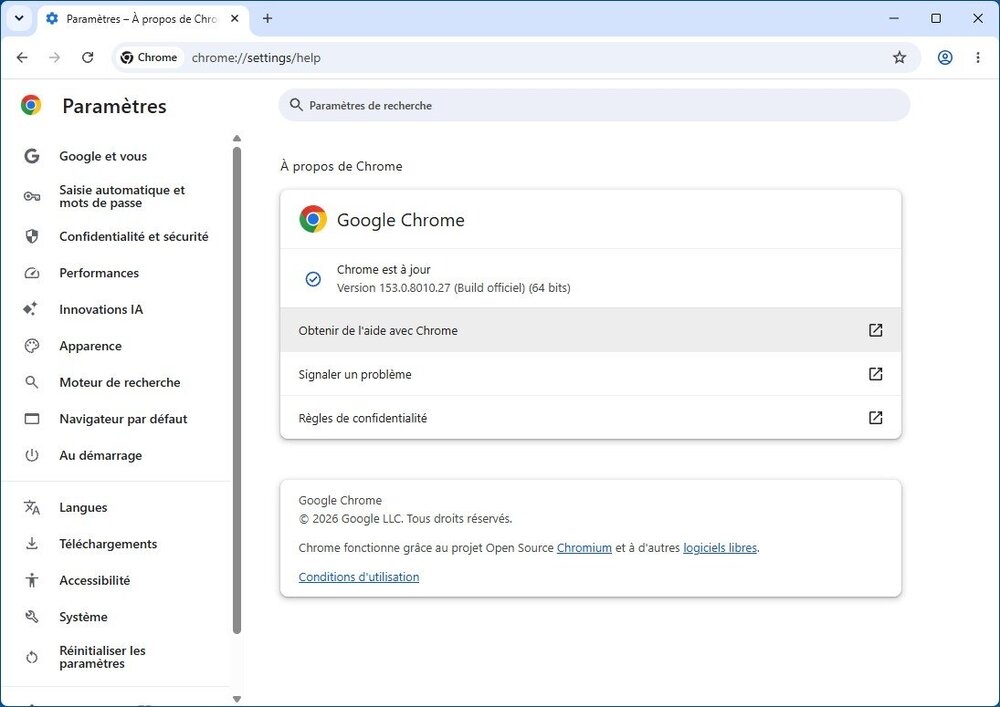This screenshot has height=707, width=1000.
Task: Click the Chrome logo beside Paramètres
Action: click(x=31, y=105)
